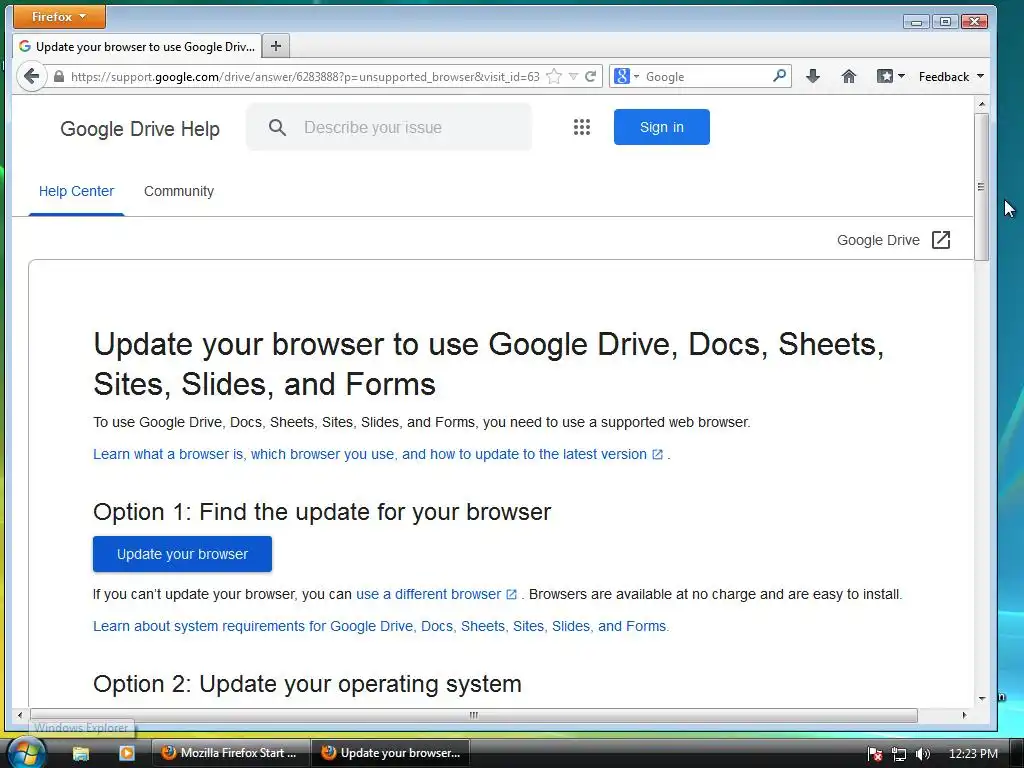The height and width of the screenshot is (768, 1024).
Task: Switch to Mozilla Firefox Start taskbar window
Action: 230,753
